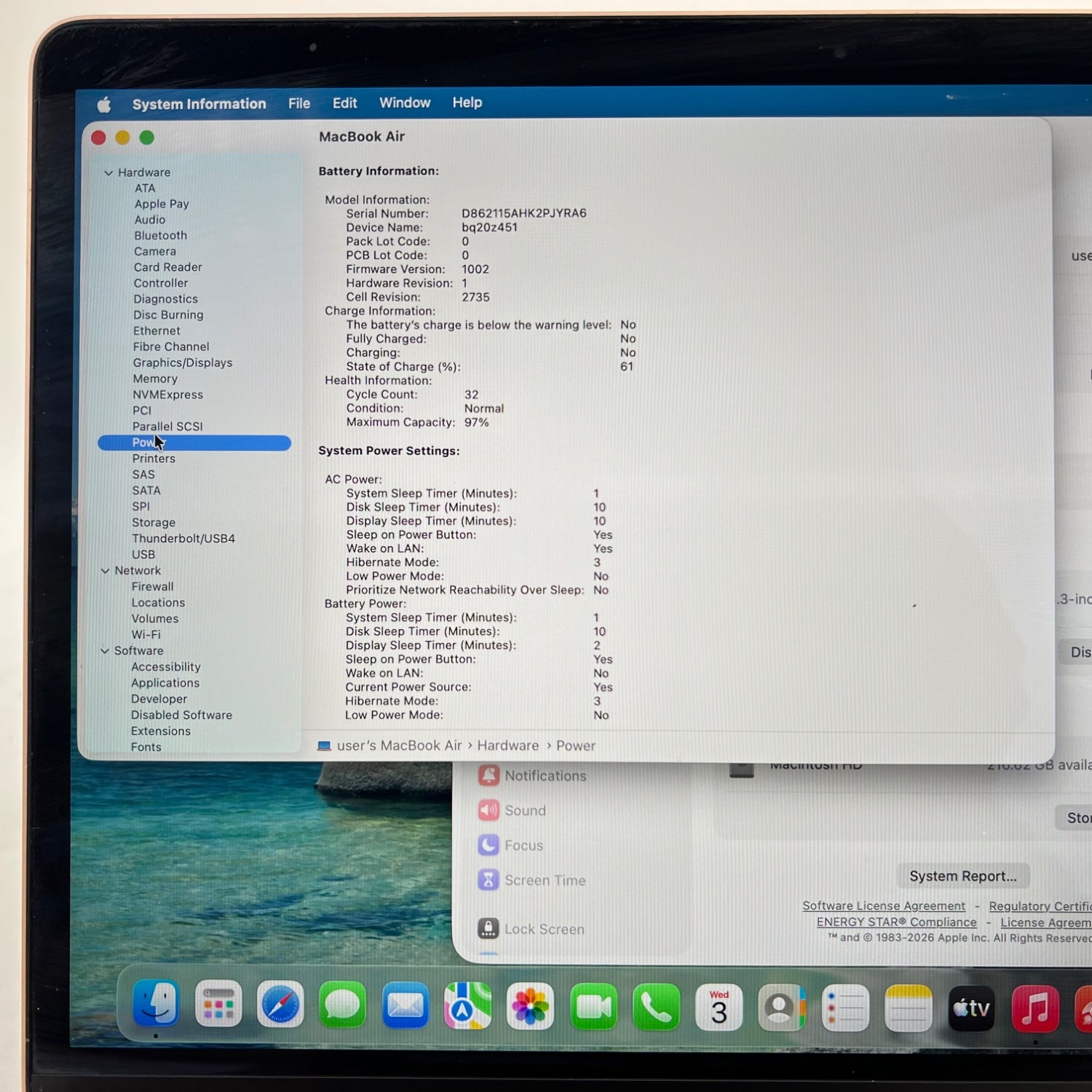This screenshot has width=1092, height=1092.
Task: Select Wi-Fi under Network
Action: 146,635
